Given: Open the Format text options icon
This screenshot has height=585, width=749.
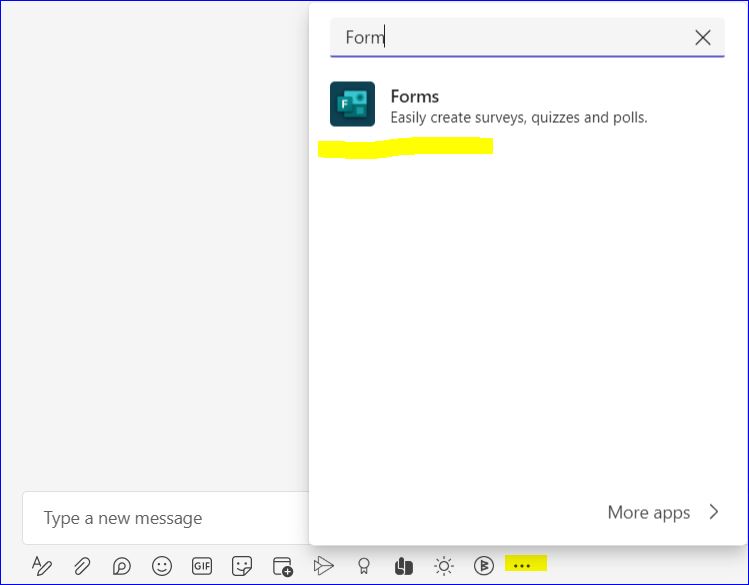Looking at the screenshot, I should pyautogui.click(x=42, y=566).
